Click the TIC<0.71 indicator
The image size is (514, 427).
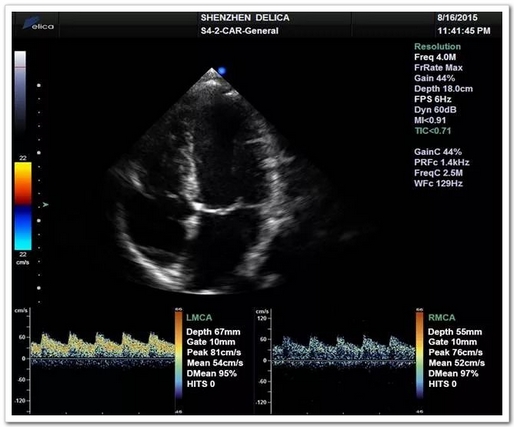(x=433, y=131)
